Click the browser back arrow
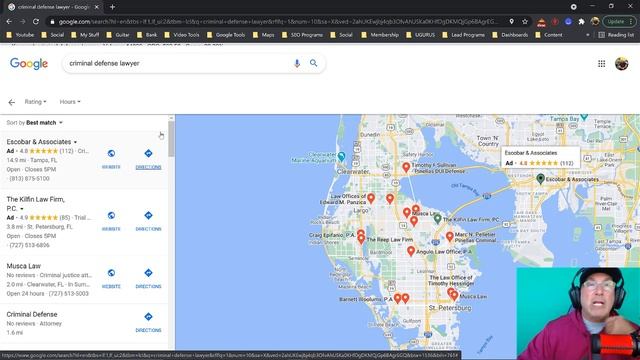The width and height of the screenshot is (640, 360). tap(9, 22)
